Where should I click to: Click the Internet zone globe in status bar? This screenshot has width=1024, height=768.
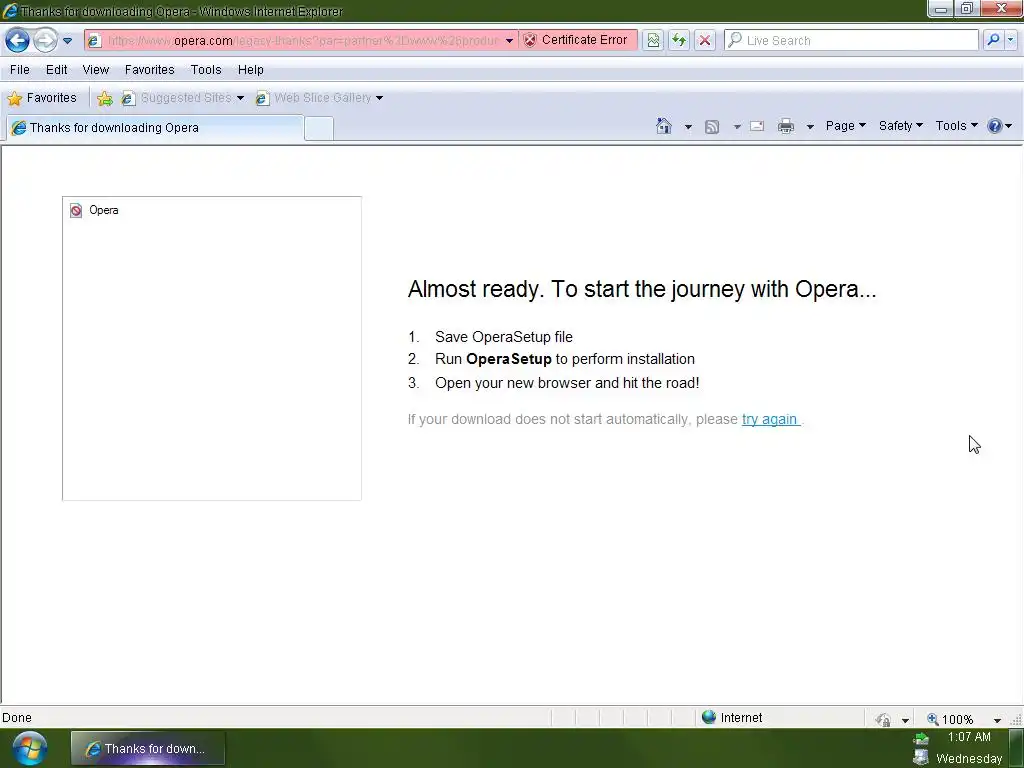coord(709,717)
